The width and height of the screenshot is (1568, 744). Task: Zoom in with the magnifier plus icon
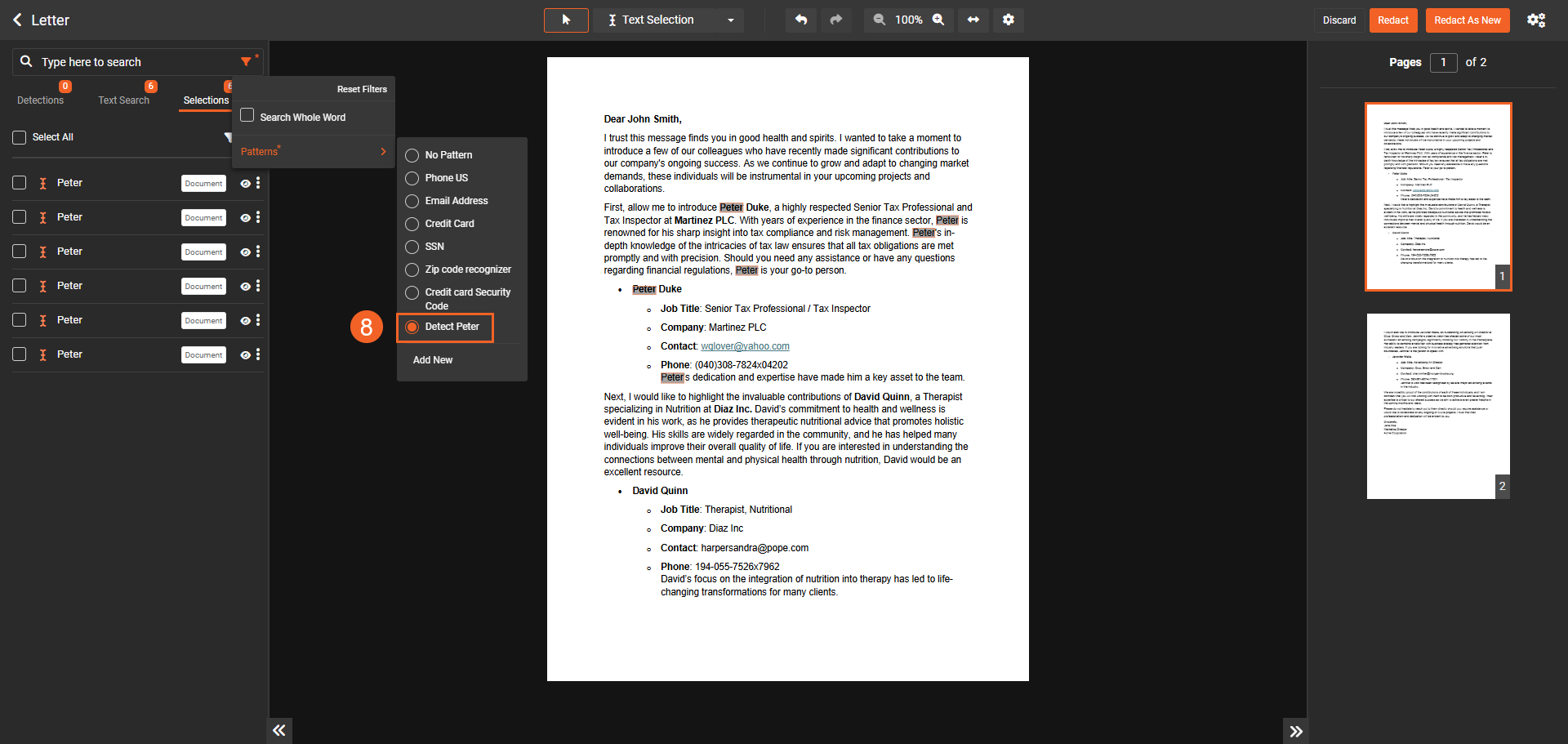pos(938,20)
